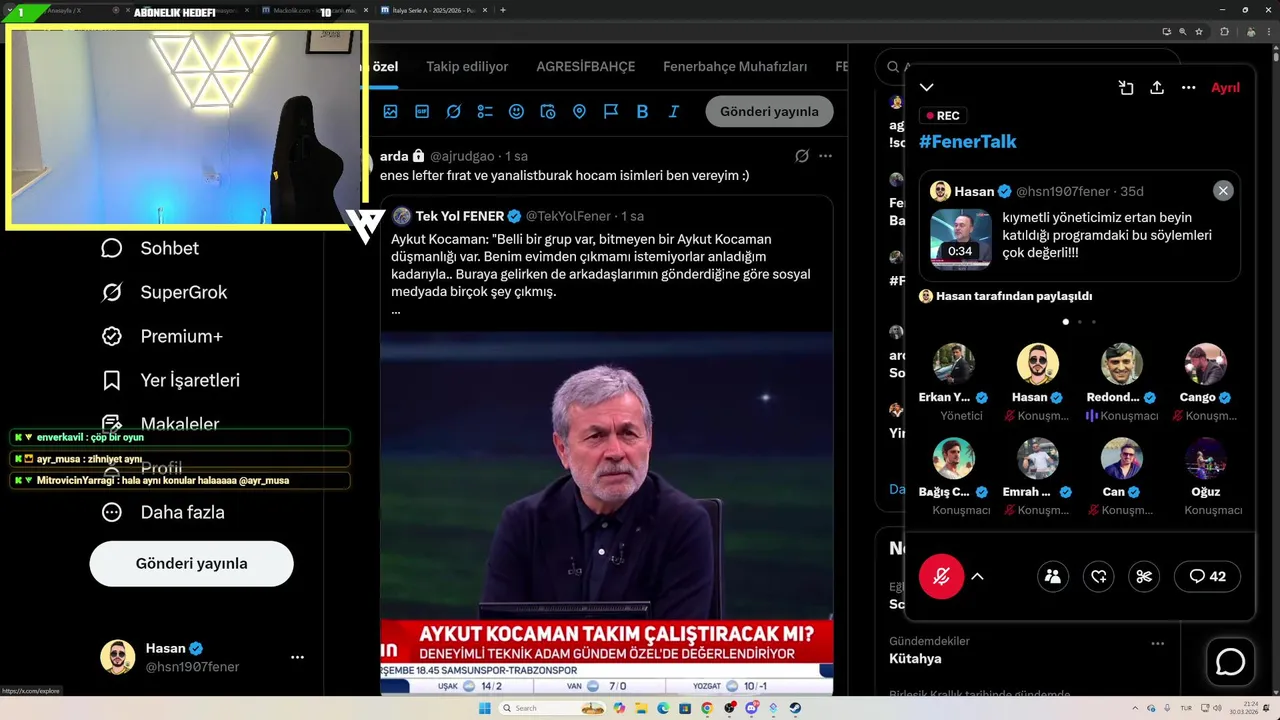Open Space comments showing 42
1280x720 pixels.
tap(1207, 576)
